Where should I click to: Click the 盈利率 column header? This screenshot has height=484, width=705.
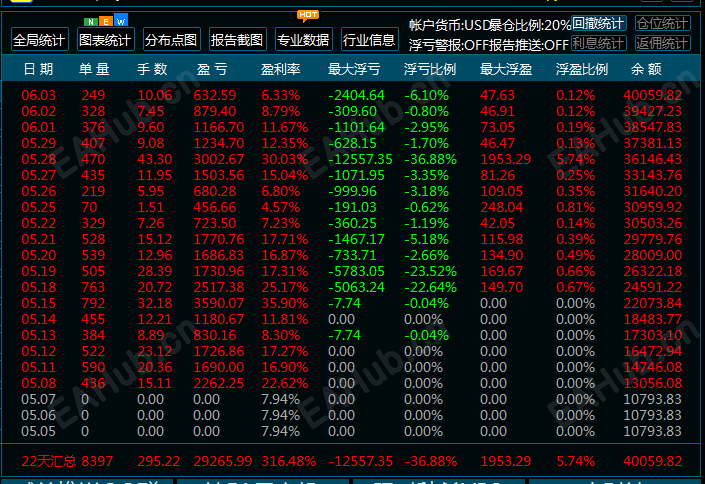(281, 69)
